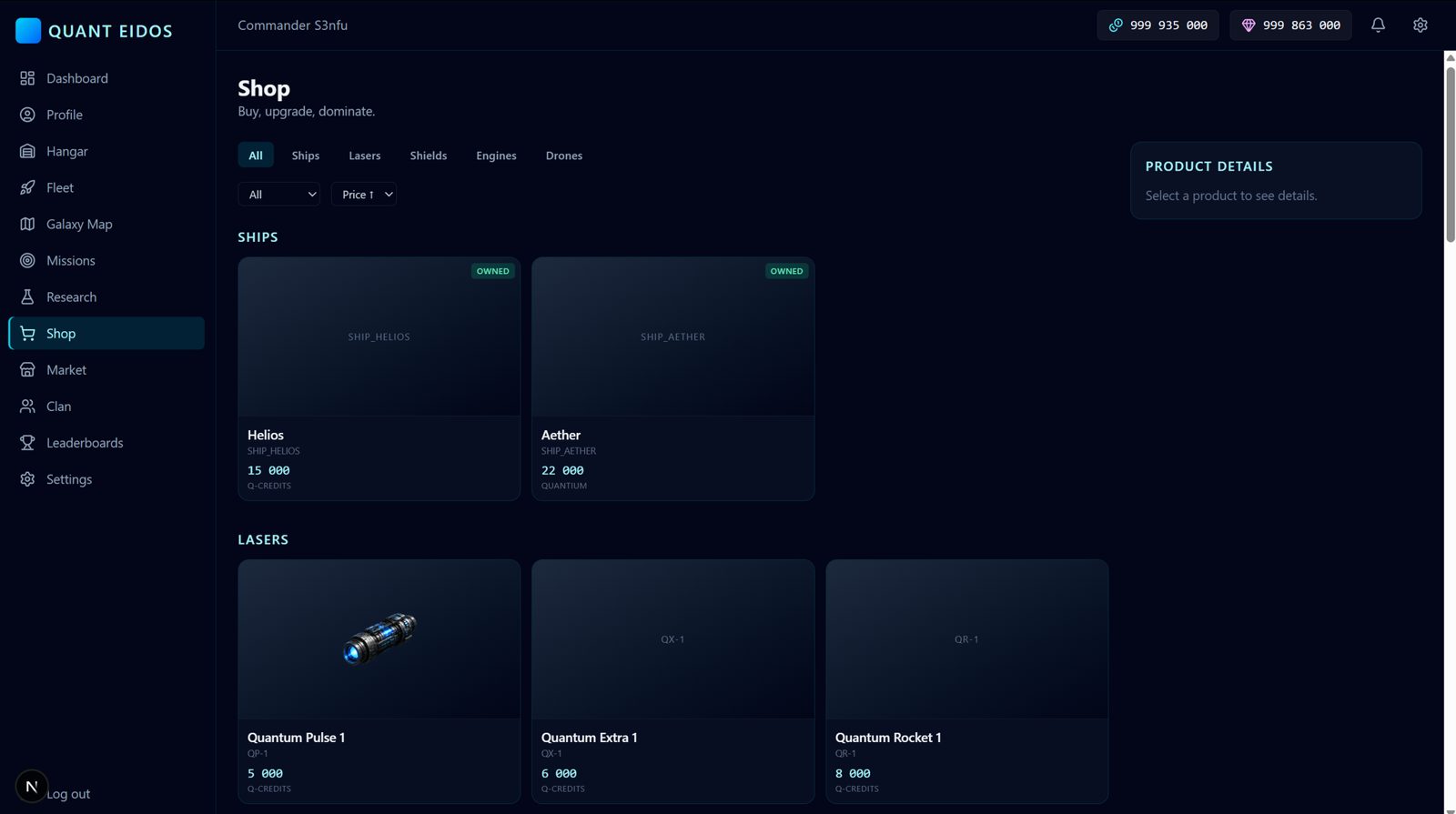
Task: Select the All category tab
Action: (x=256, y=156)
